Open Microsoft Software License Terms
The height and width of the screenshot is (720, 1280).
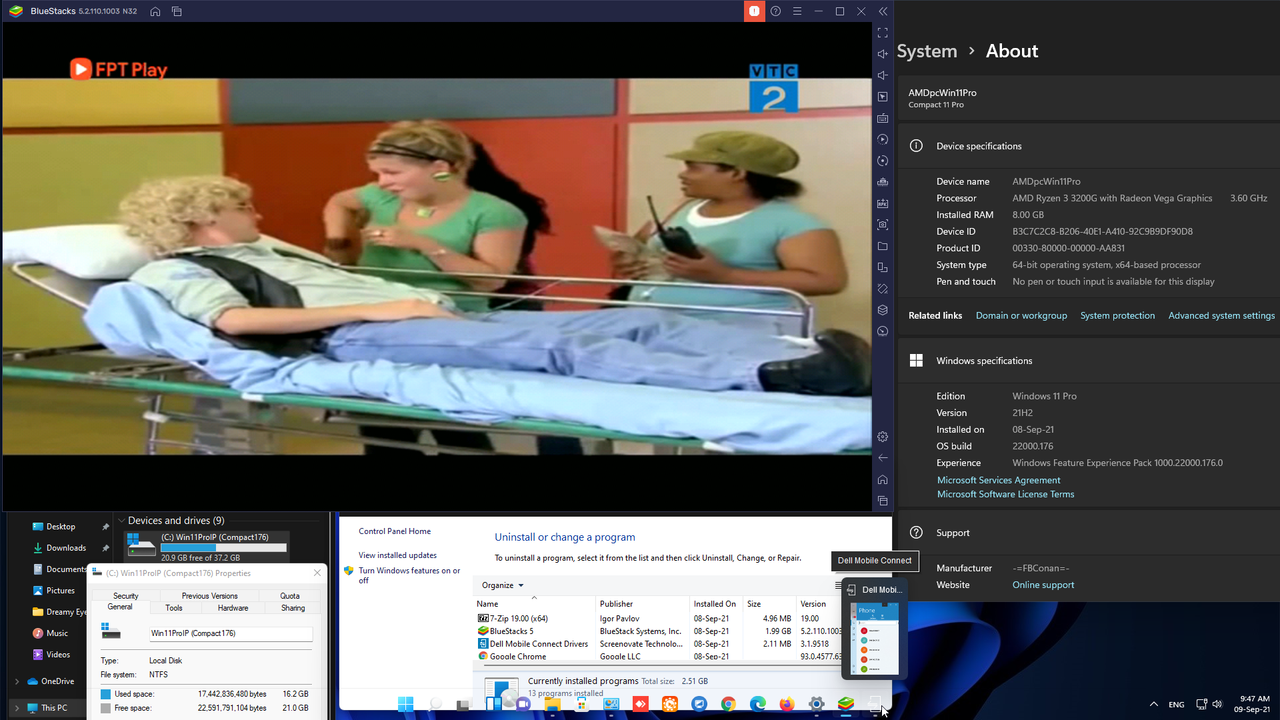coord(1005,495)
